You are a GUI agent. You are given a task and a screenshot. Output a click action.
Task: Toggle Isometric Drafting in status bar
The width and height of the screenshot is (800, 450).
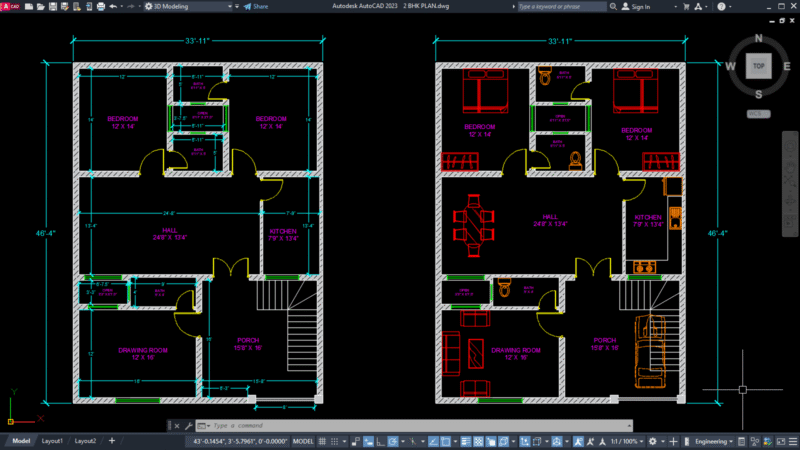(x=413, y=441)
